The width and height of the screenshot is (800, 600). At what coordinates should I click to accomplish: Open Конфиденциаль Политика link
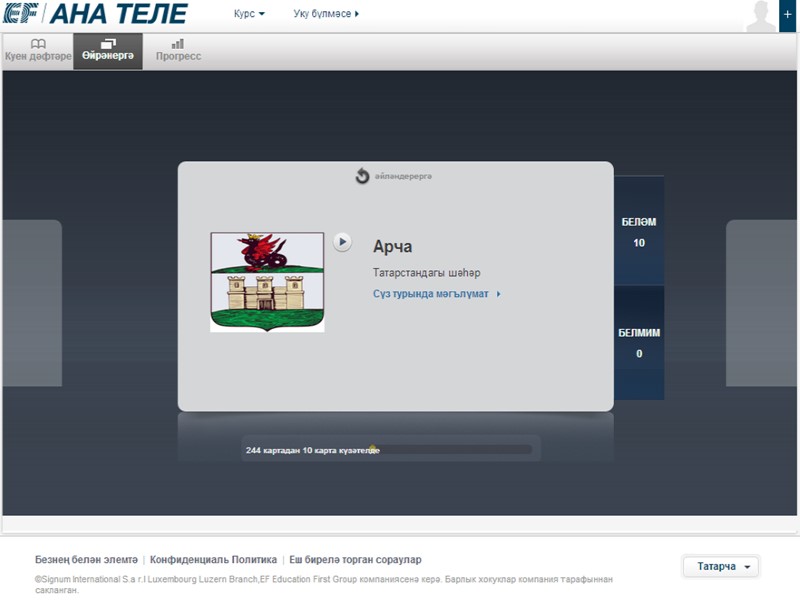pyautogui.click(x=213, y=560)
